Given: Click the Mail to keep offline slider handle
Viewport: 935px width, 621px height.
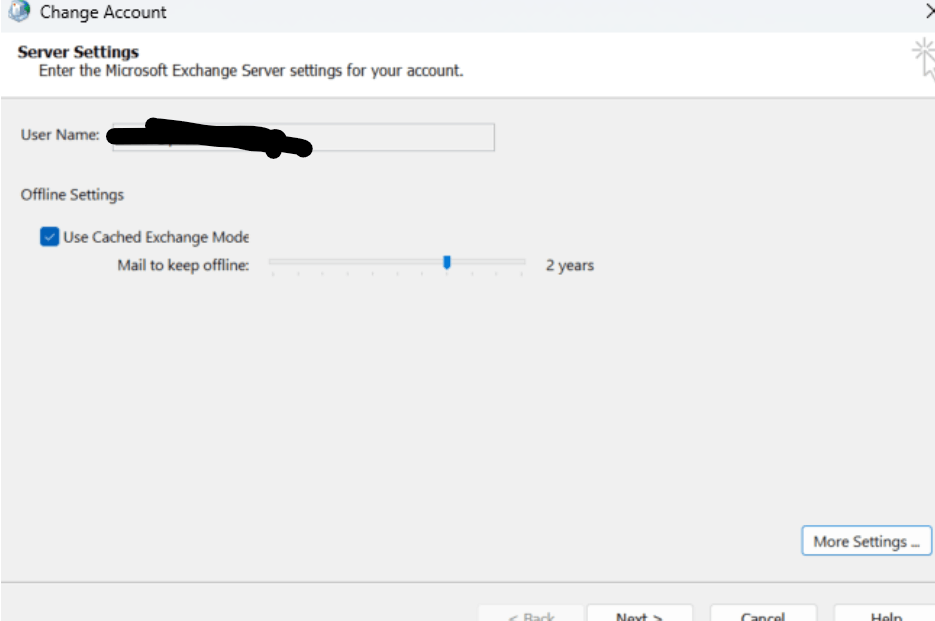Looking at the screenshot, I should click(447, 262).
